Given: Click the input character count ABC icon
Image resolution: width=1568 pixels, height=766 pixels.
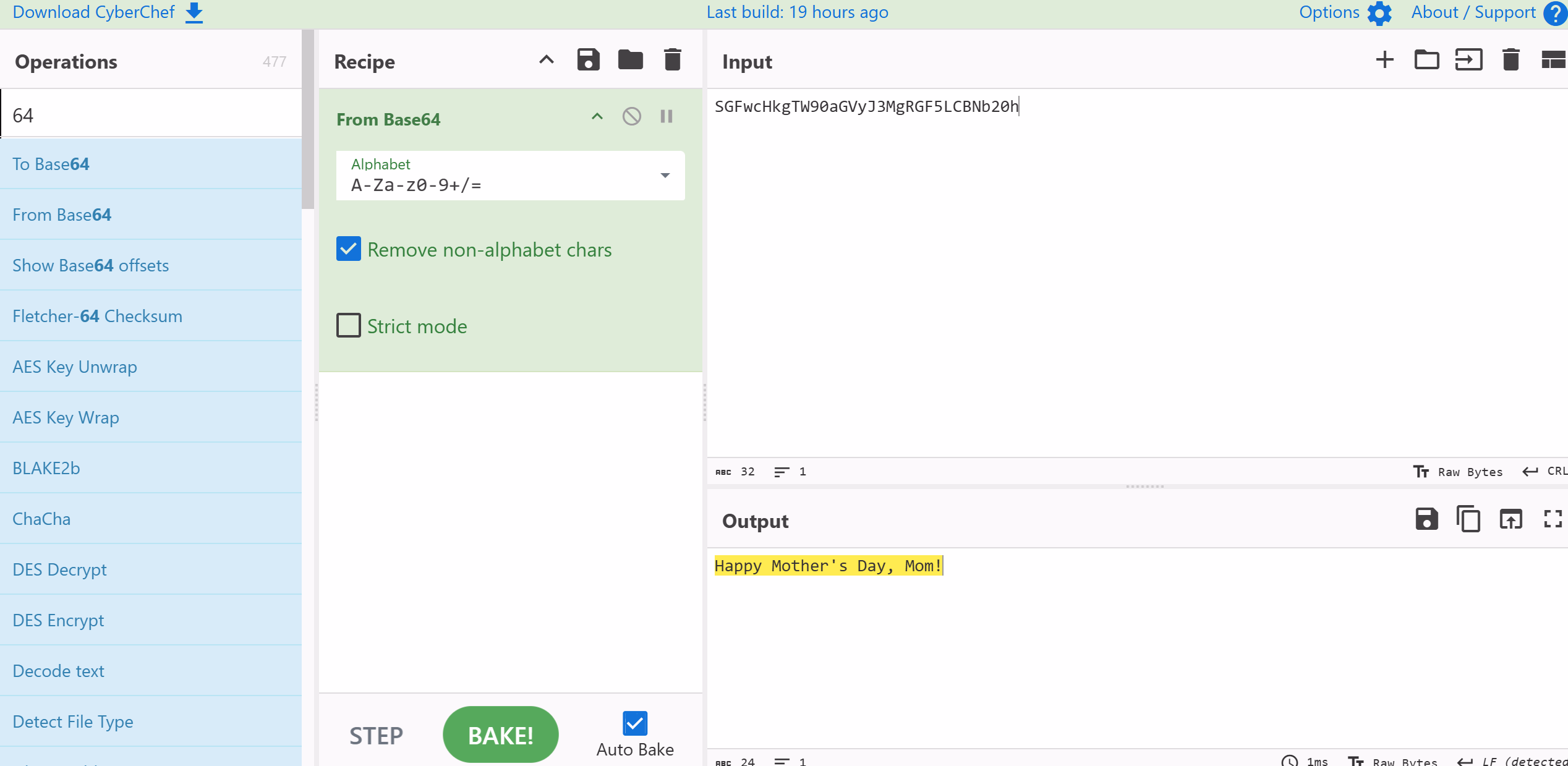Looking at the screenshot, I should [723, 472].
